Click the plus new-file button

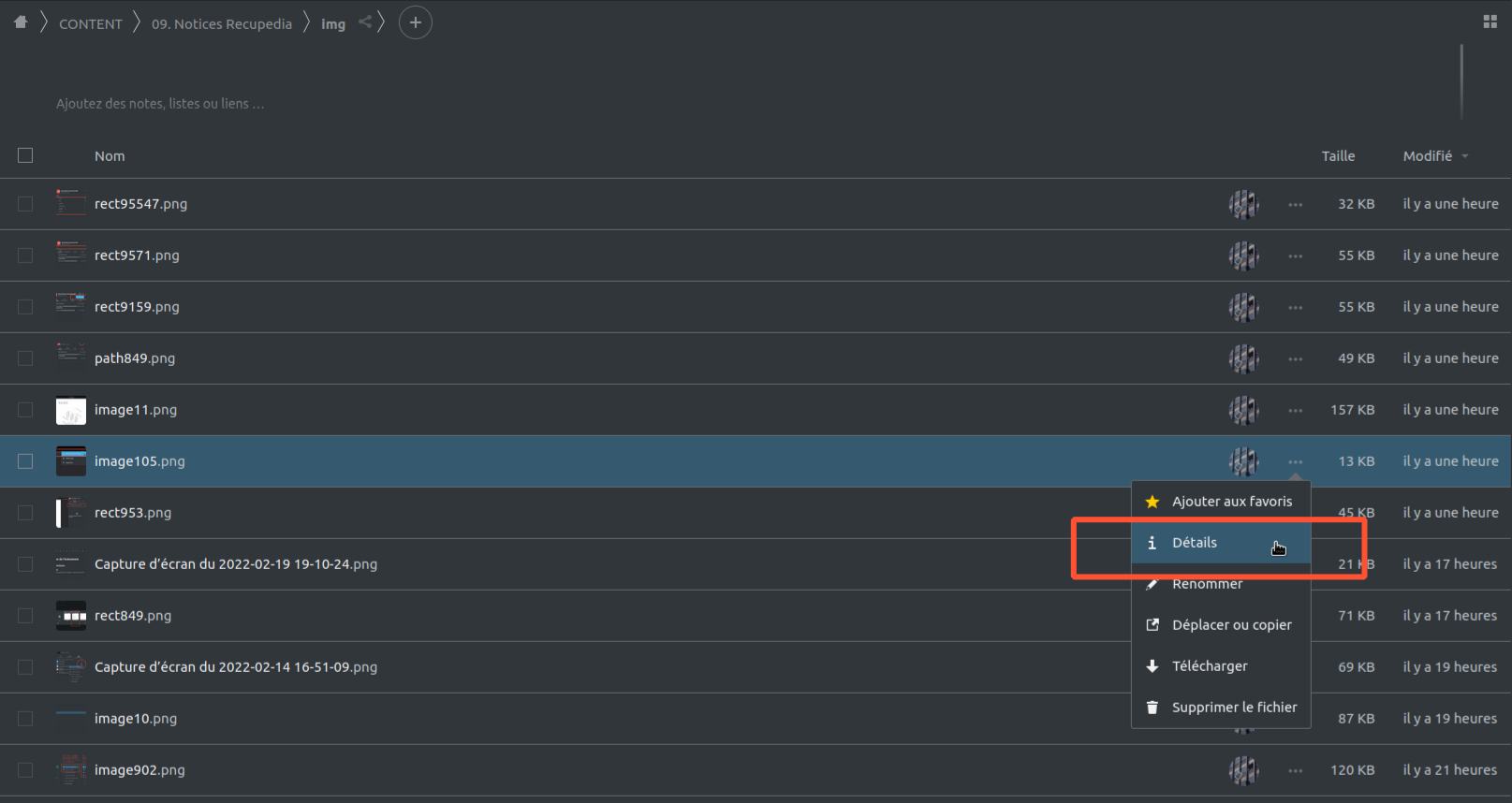click(x=415, y=22)
